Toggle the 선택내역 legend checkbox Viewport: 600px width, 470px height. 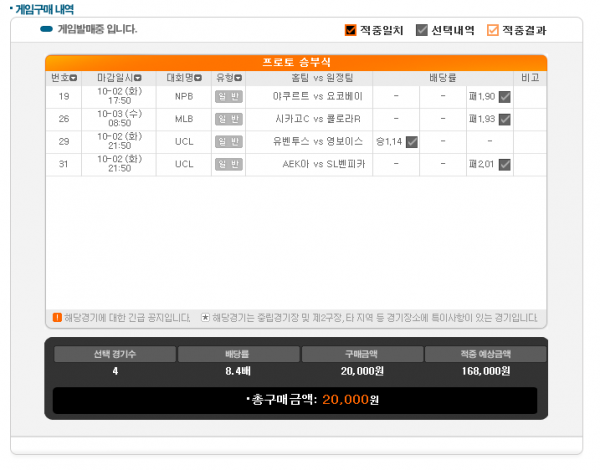click(422, 30)
